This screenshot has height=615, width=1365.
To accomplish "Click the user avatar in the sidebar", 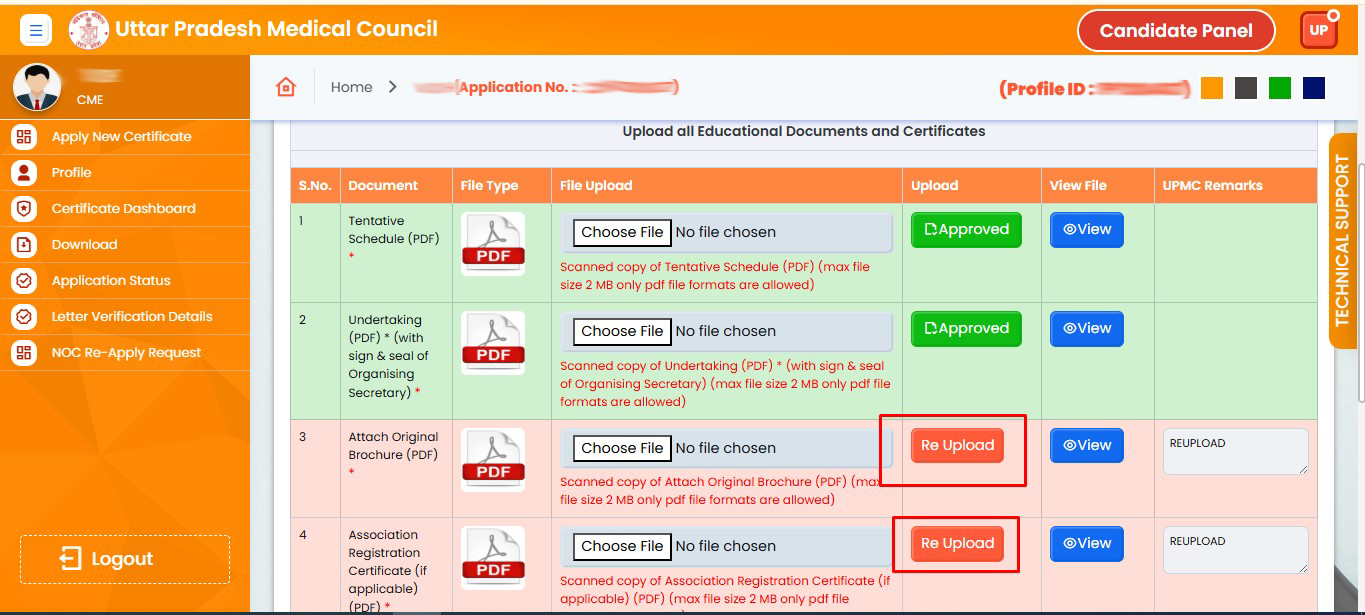I will click(x=37, y=87).
